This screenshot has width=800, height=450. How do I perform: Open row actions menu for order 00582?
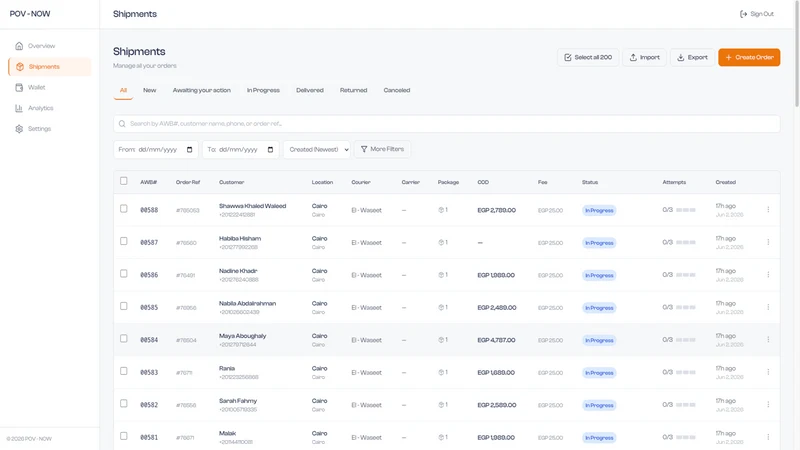pyautogui.click(x=768, y=405)
